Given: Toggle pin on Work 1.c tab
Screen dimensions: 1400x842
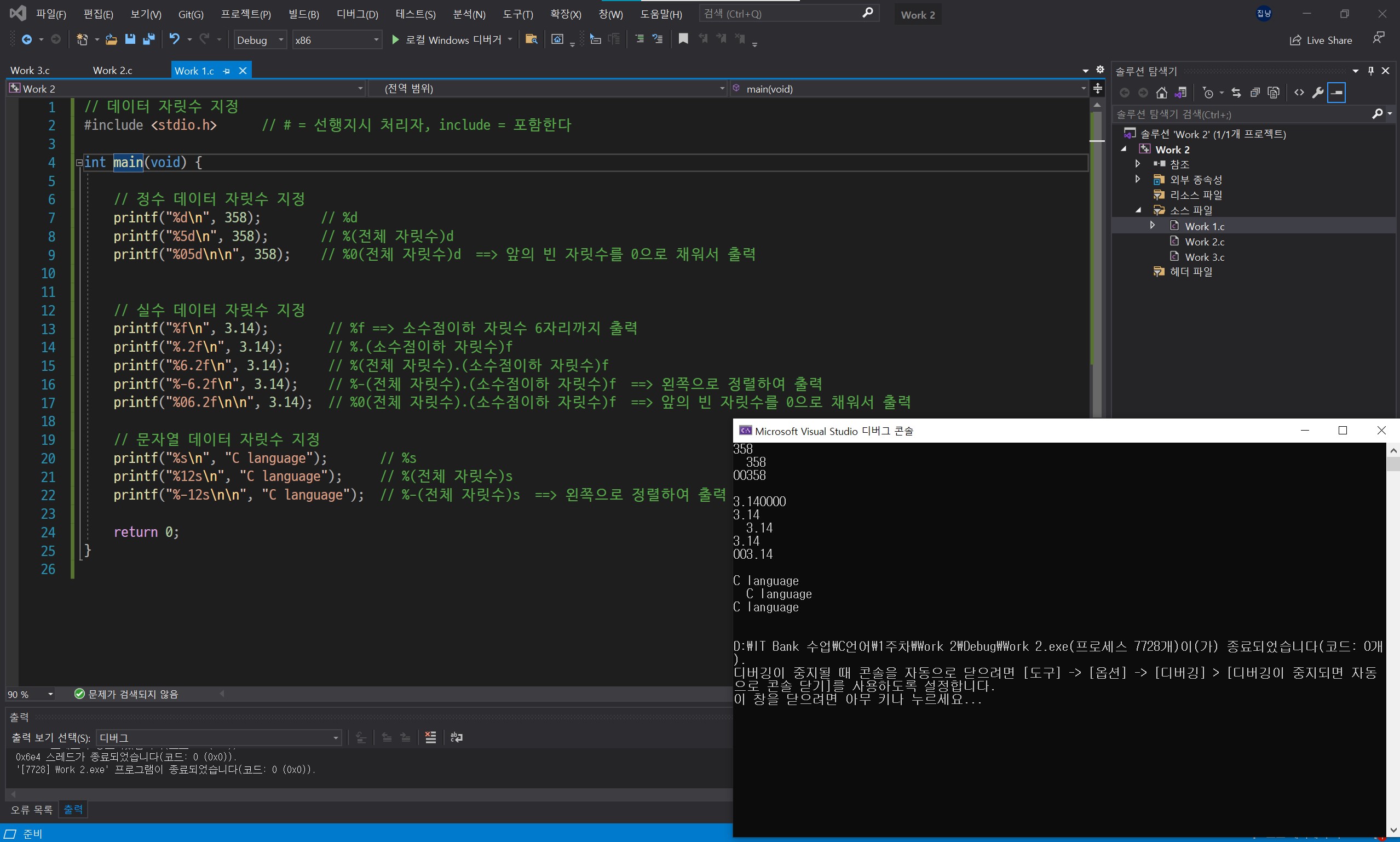Looking at the screenshot, I should [227, 71].
